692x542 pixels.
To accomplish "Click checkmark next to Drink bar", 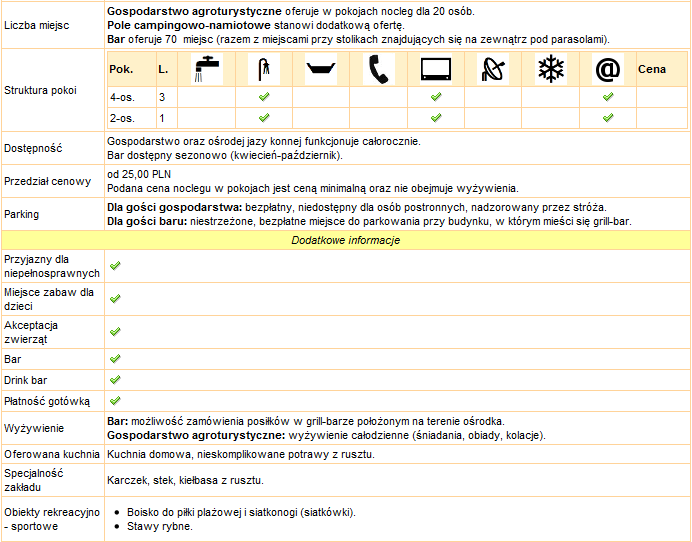I will click(x=115, y=380).
